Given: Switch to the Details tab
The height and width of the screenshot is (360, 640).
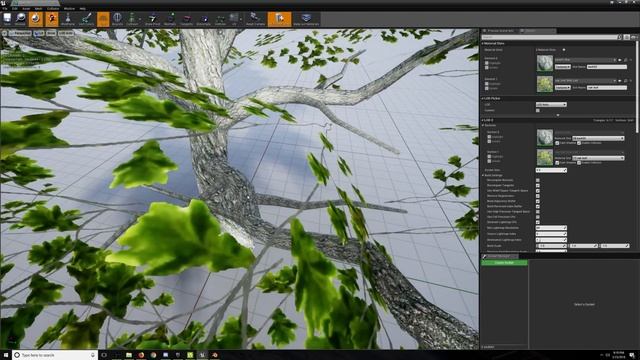Looking at the screenshot, I should coord(538,31).
